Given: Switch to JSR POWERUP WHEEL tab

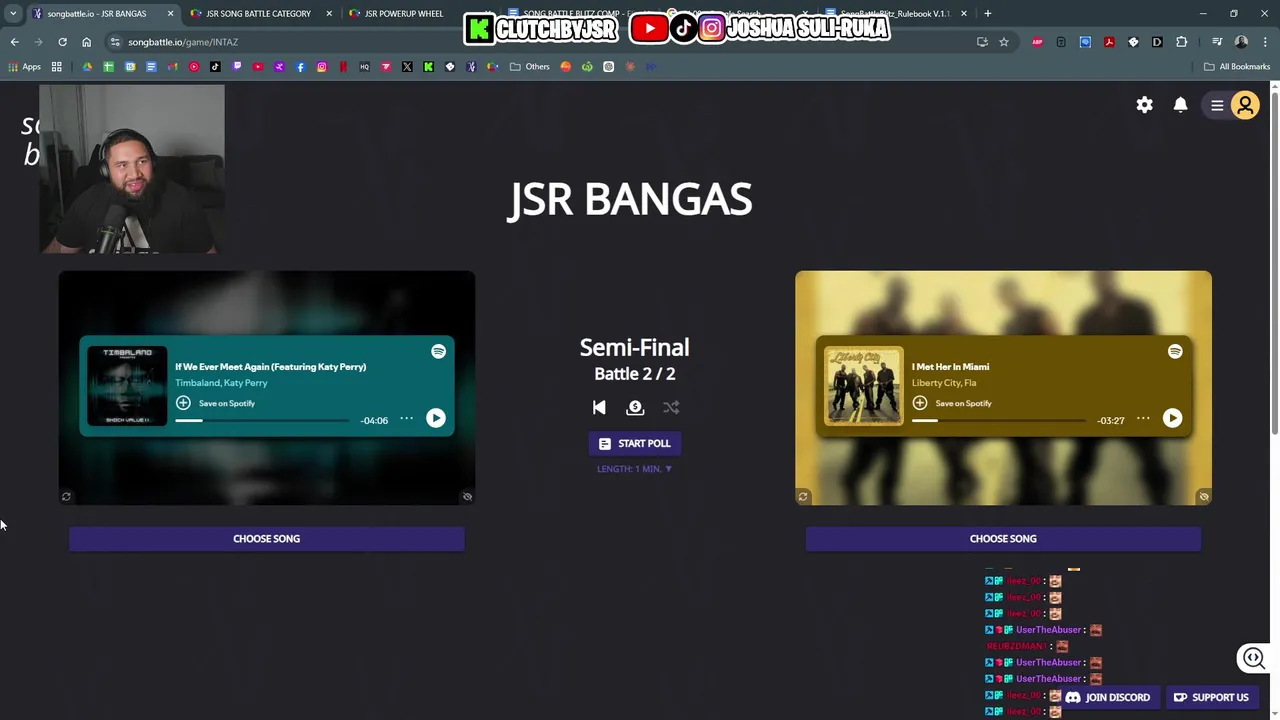Looking at the screenshot, I should pyautogui.click(x=404, y=14).
